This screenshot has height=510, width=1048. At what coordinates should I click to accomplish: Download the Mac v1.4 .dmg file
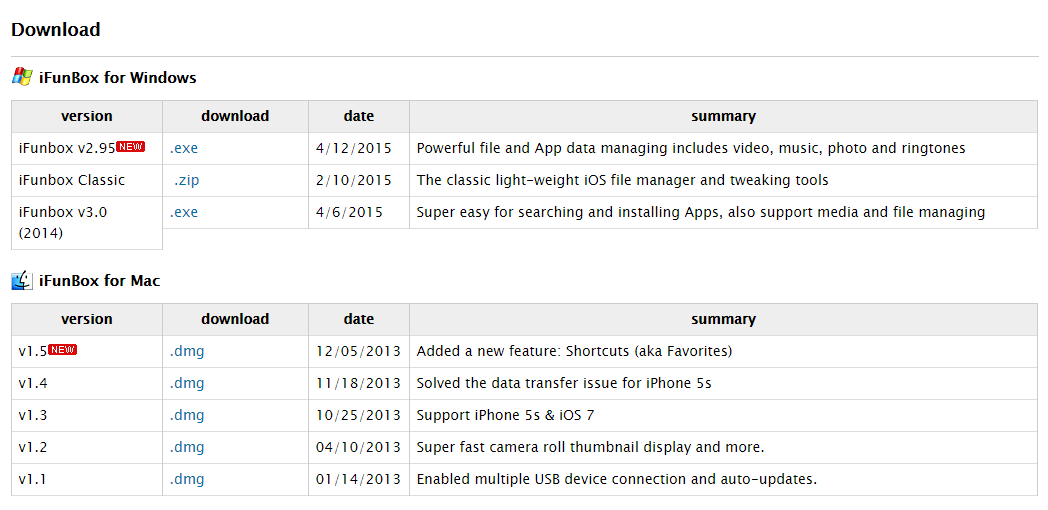187,383
